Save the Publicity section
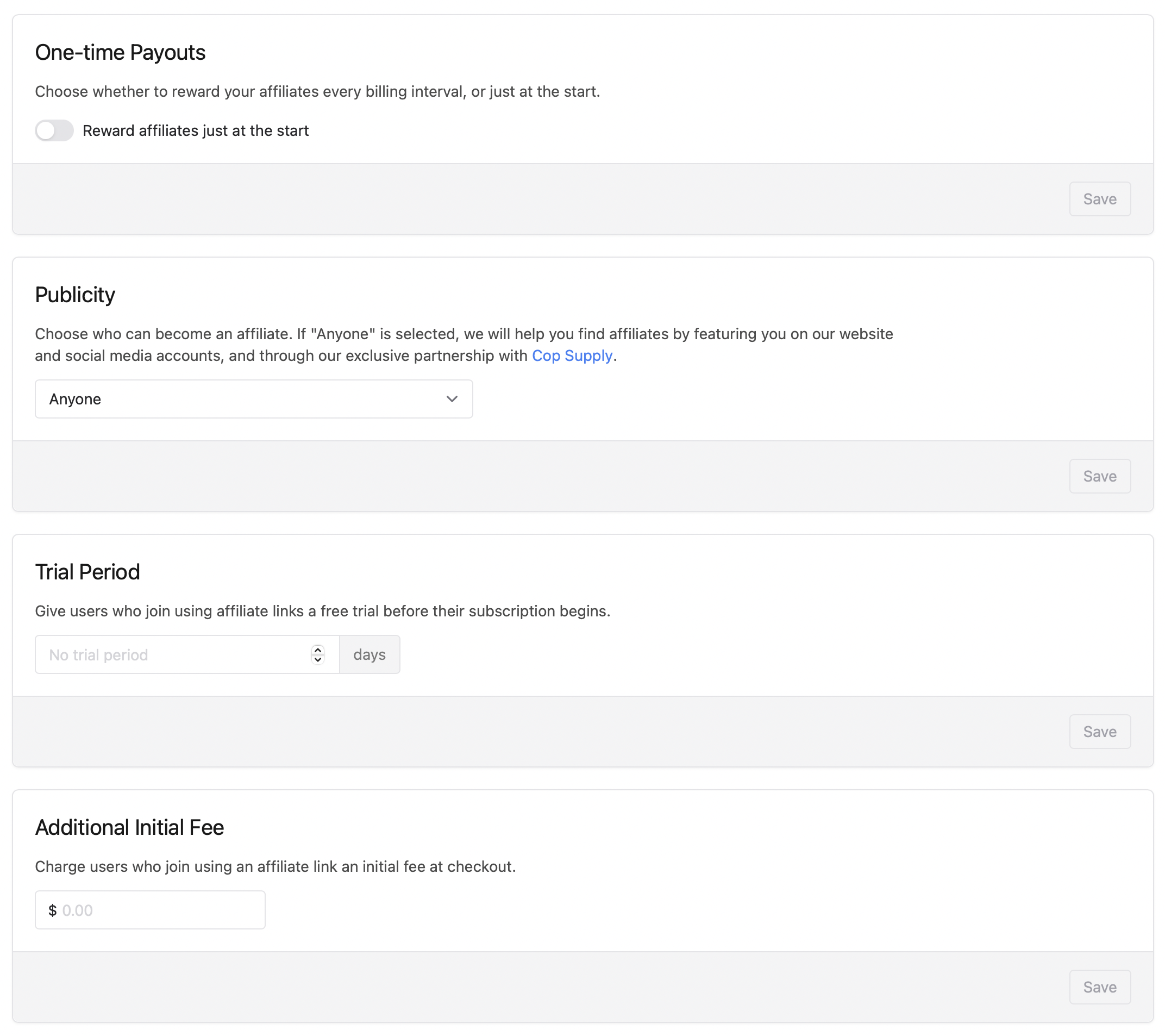The width and height of the screenshot is (1165, 1036). click(x=1099, y=476)
